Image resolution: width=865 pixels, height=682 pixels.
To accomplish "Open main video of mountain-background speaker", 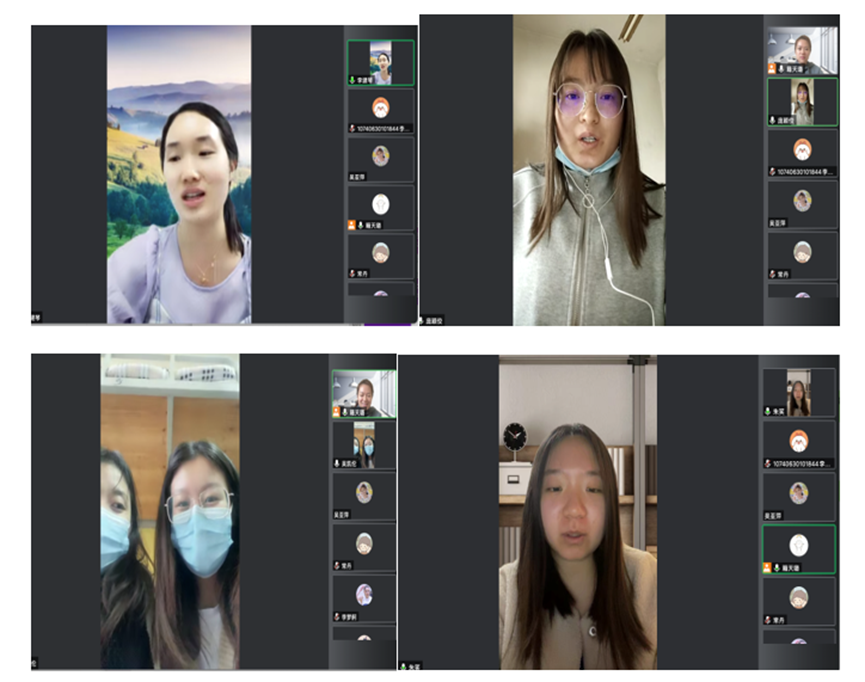I will pos(179,174).
